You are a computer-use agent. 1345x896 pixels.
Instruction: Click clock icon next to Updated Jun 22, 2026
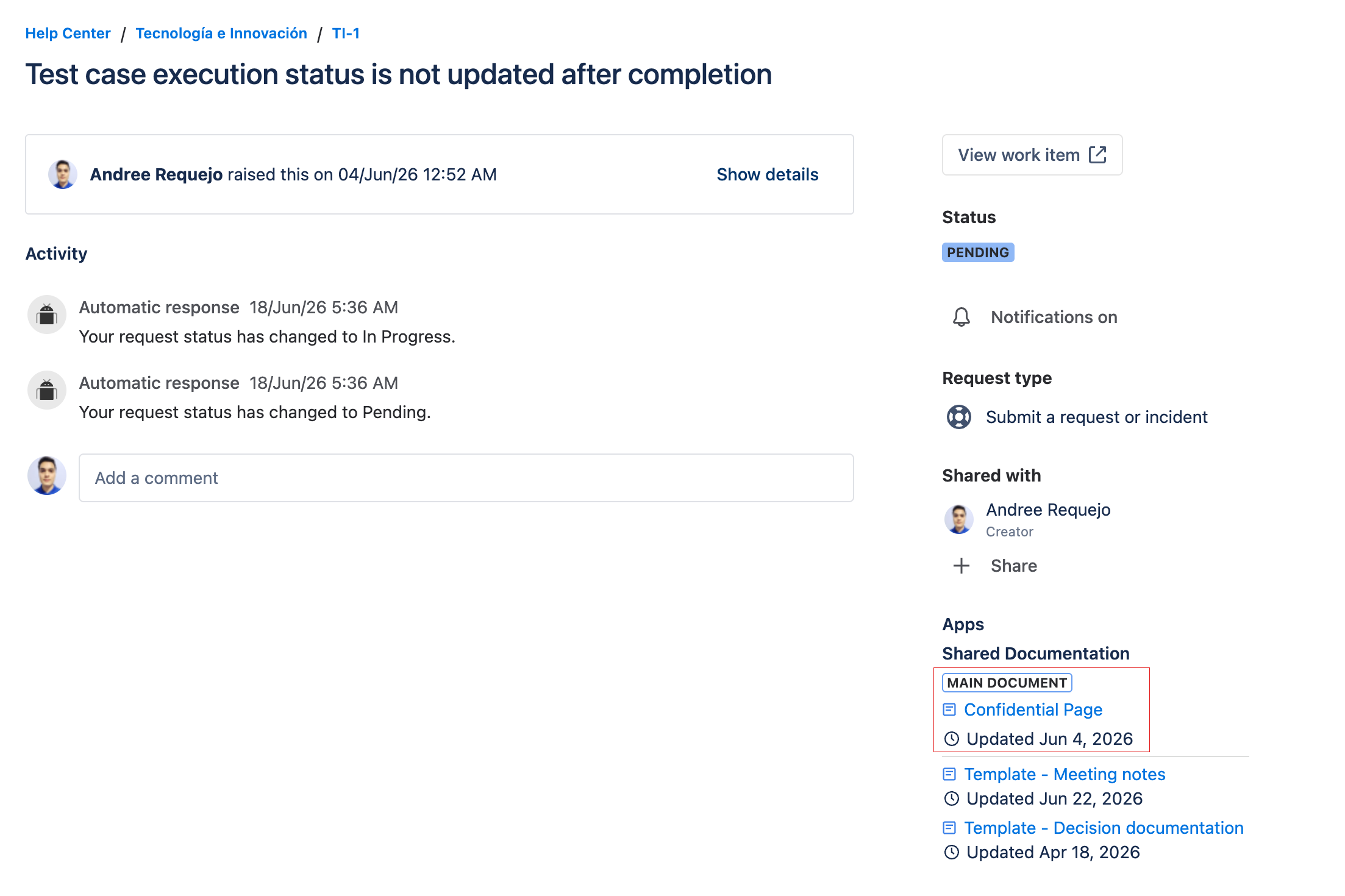[x=952, y=798]
